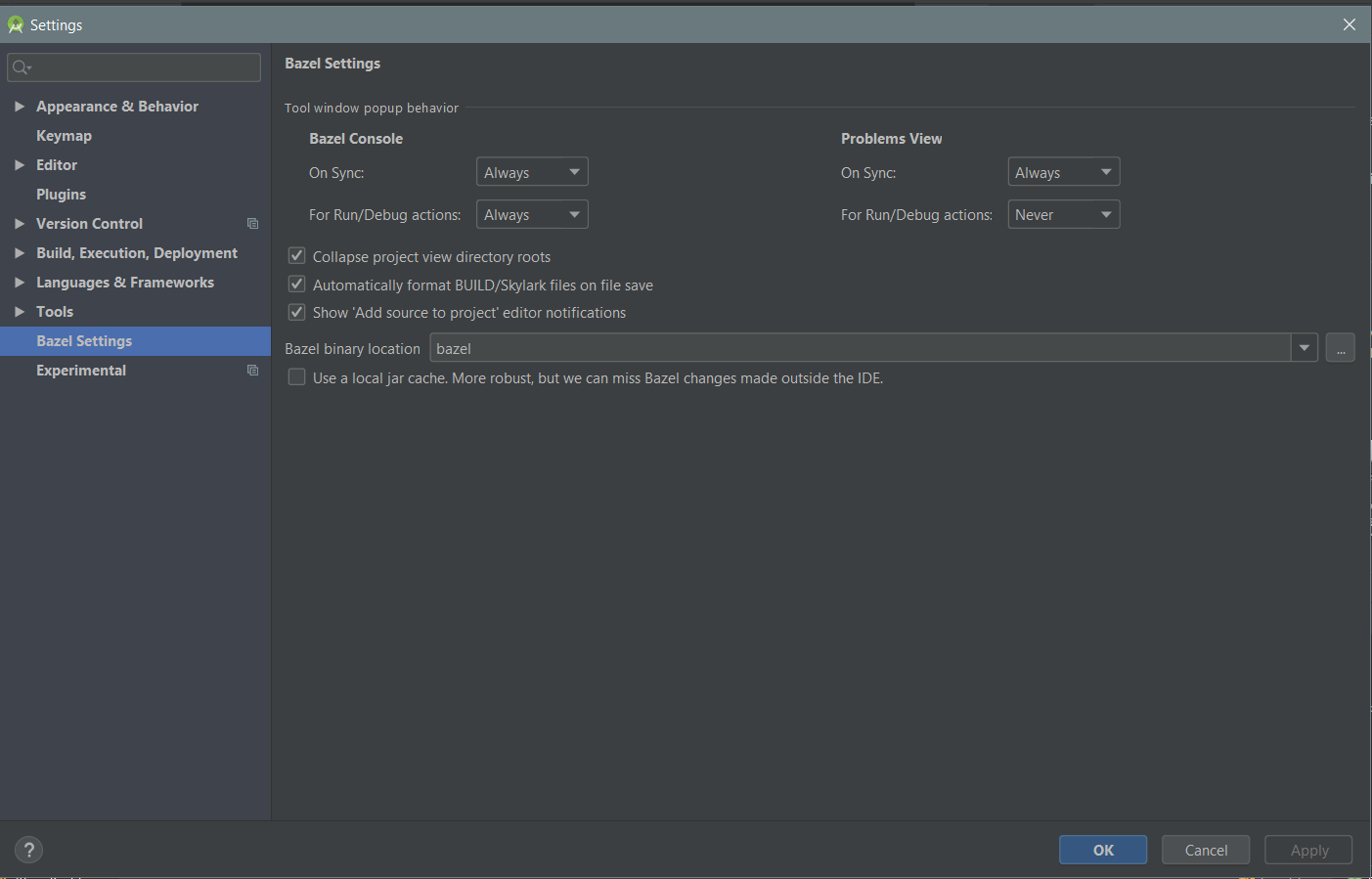Disable automatic formatting of BUILD/Skylark files
Viewport: 1372px width, 879px height.
tap(296, 284)
